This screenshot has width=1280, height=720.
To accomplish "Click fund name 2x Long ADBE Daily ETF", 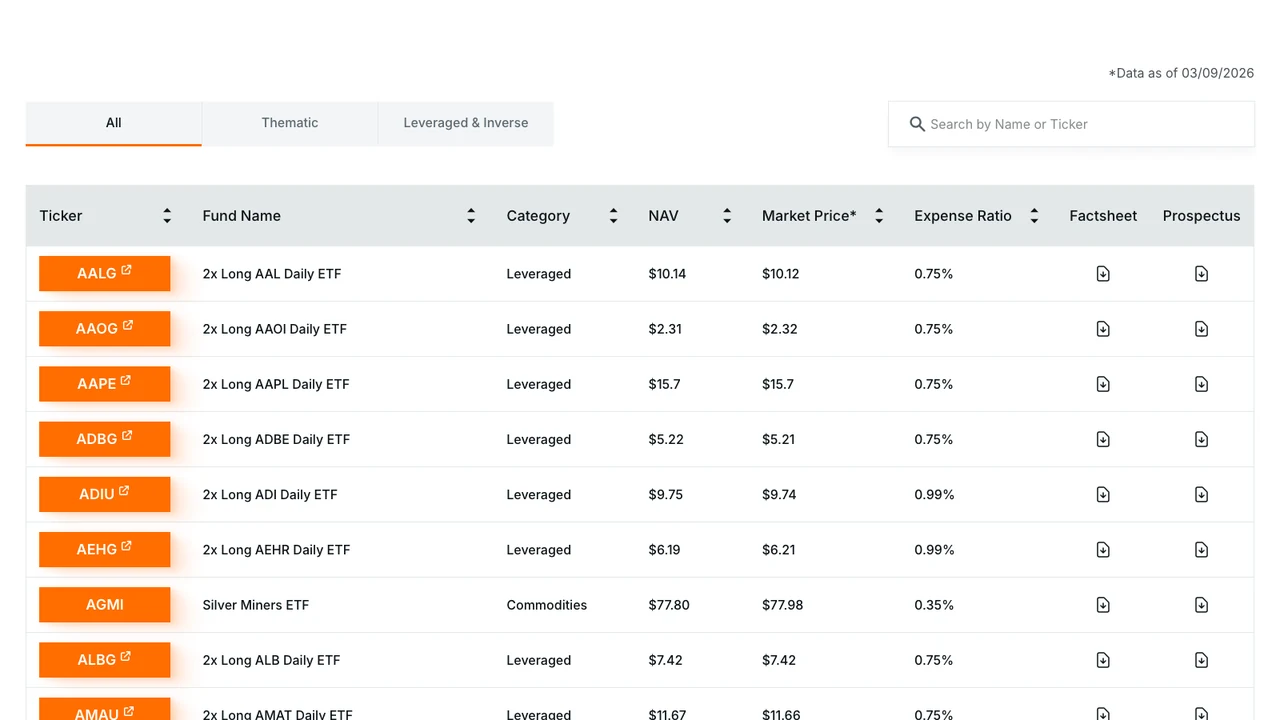I will coord(276,439).
